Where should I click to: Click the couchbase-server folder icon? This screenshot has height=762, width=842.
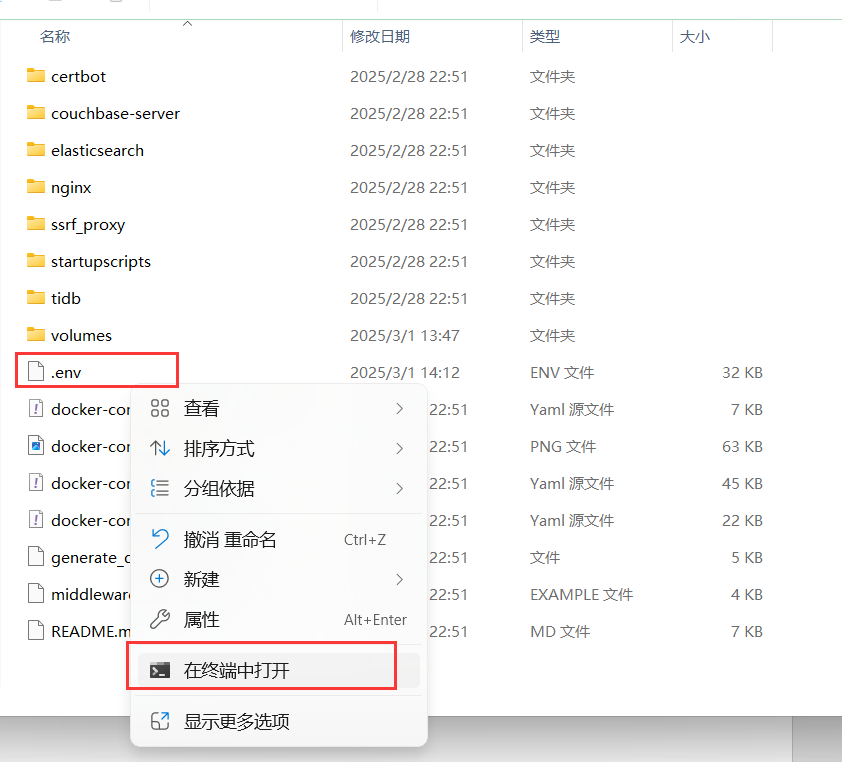point(36,113)
